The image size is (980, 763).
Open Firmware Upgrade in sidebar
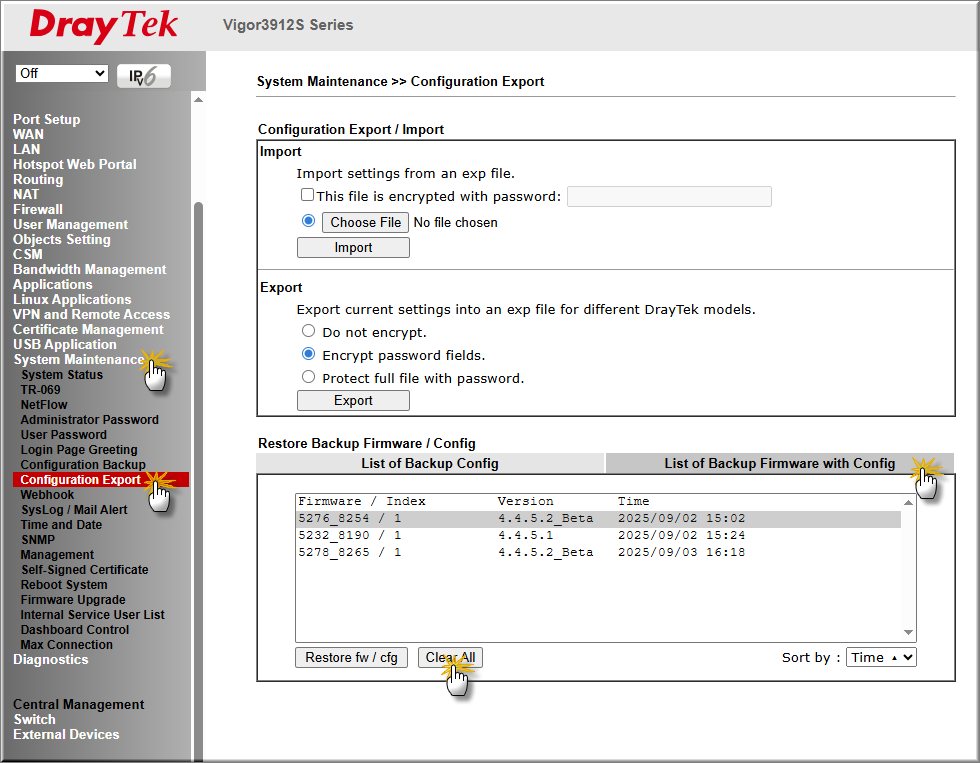point(73,600)
